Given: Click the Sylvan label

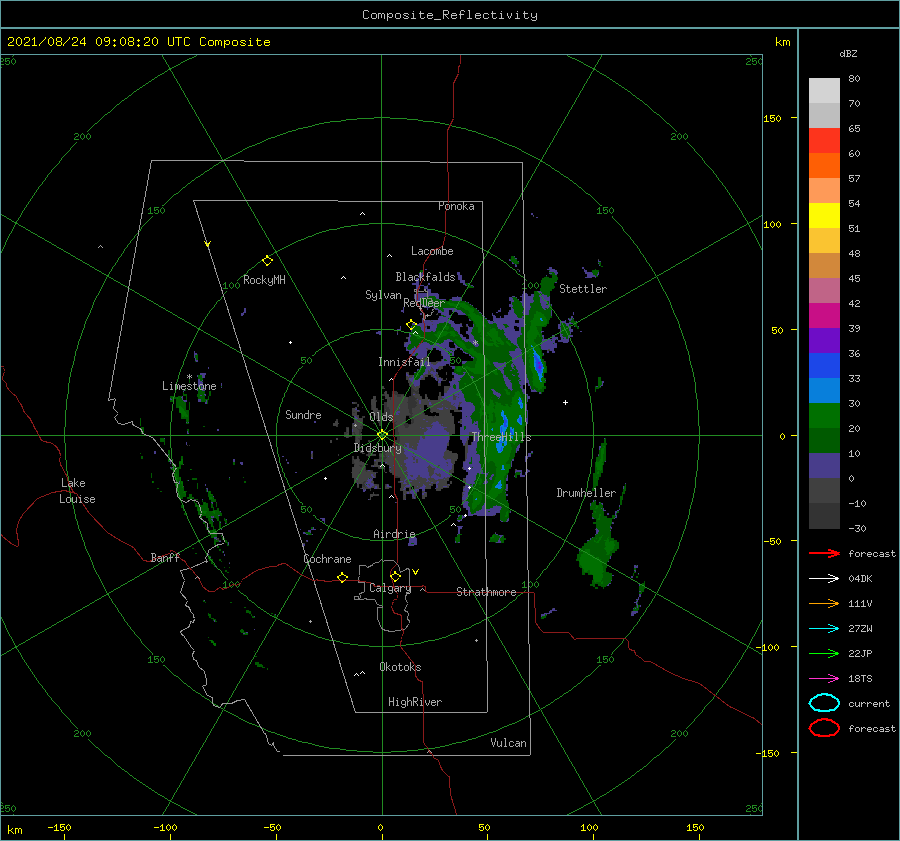Looking at the screenshot, I should click(383, 295).
